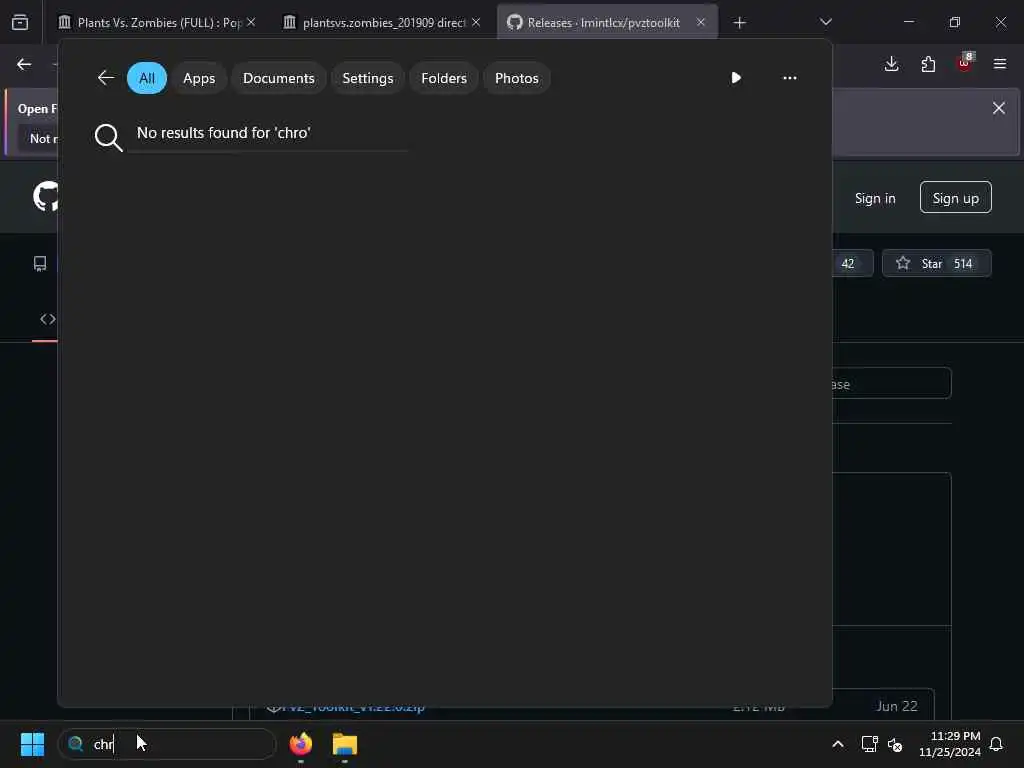
Task: Select the All search filter
Action: tap(147, 78)
